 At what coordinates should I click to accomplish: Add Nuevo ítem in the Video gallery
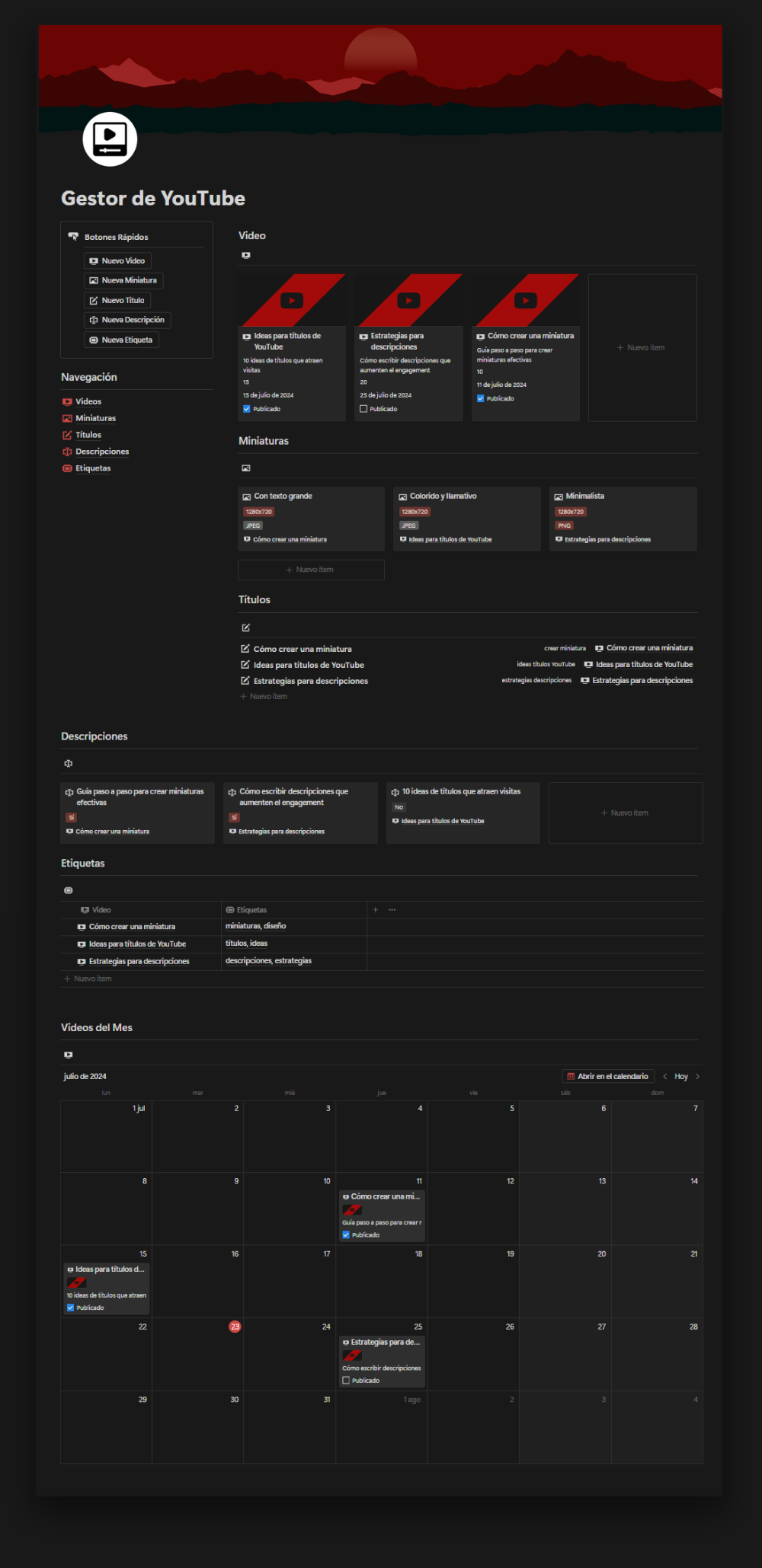[642, 347]
